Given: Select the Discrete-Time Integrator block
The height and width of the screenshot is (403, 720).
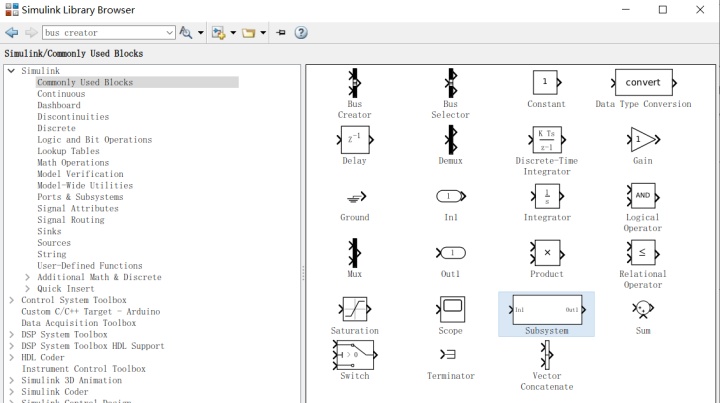Looking at the screenshot, I should click(x=546, y=140).
